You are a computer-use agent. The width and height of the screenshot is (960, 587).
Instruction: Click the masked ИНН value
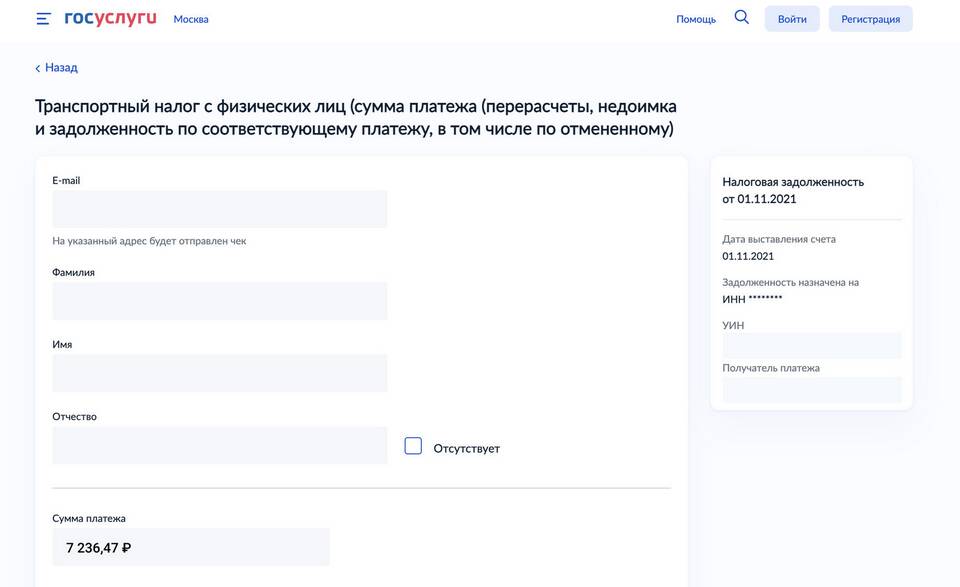click(765, 298)
